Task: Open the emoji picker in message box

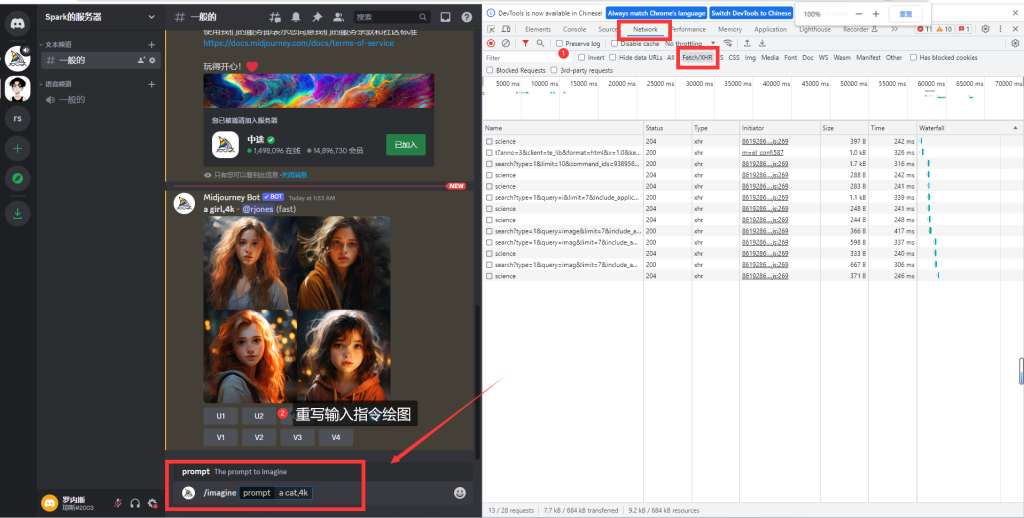Action: (x=460, y=492)
